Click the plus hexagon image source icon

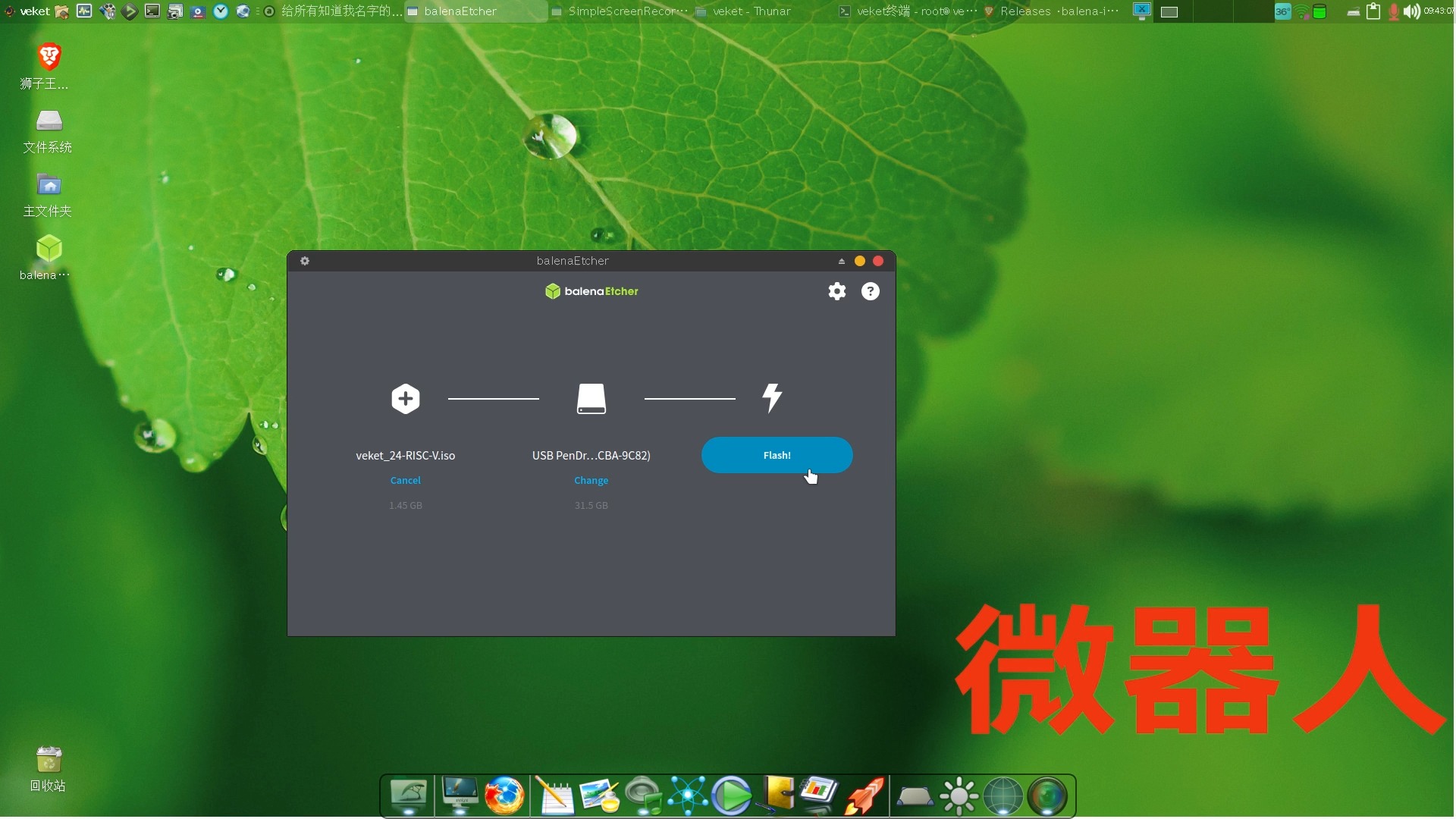[x=405, y=398]
